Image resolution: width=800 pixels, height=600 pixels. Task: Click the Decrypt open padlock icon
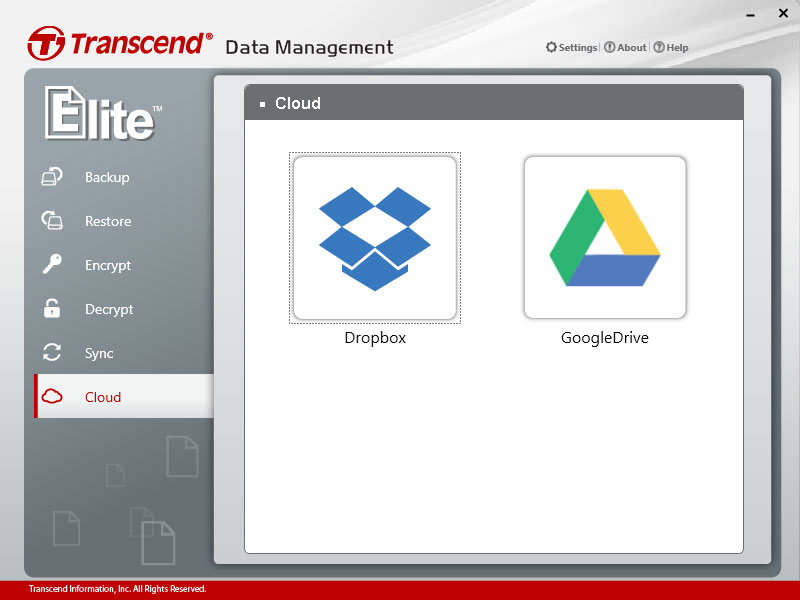(x=52, y=308)
